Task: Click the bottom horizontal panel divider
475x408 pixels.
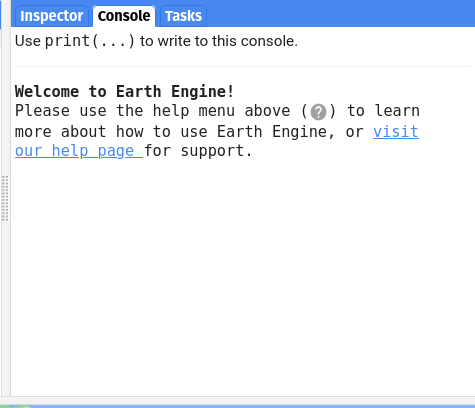Action: 237,401
